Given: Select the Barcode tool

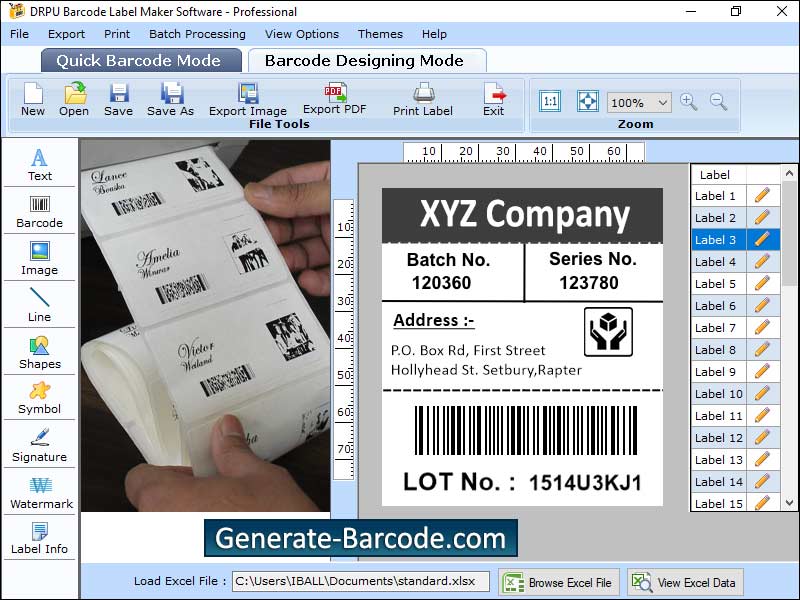Looking at the screenshot, I should point(39,211).
